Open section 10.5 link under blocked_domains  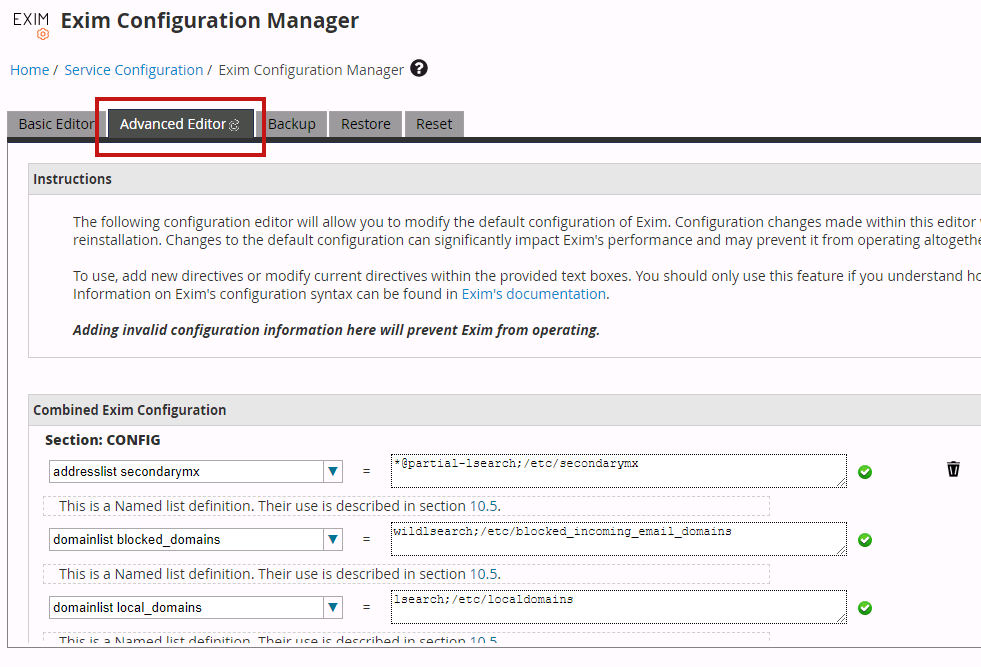pyautogui.click(x=484, y=574)
